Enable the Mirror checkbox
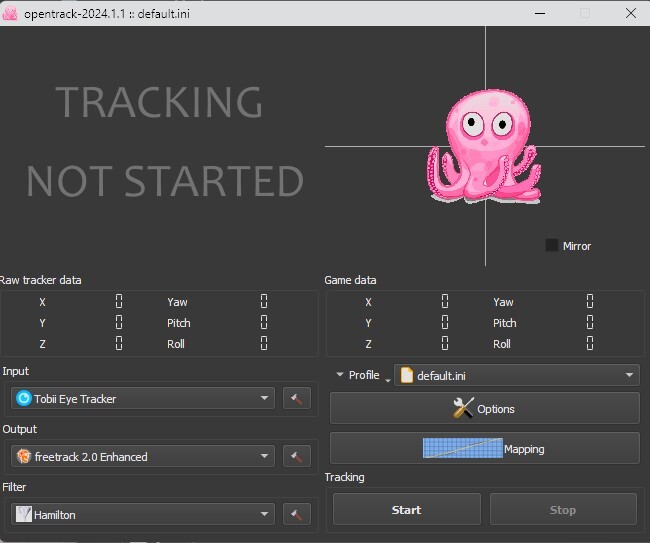Screen dimensions: 650x543 pos(551,245)
